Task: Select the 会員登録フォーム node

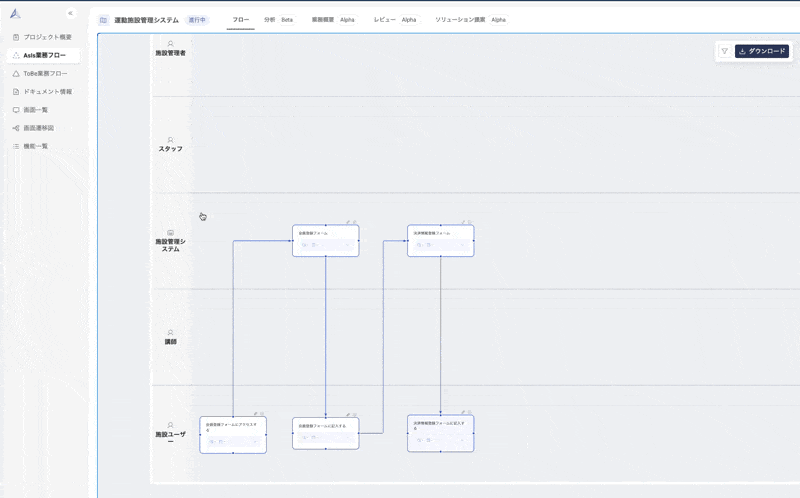Action: (326, 240)
